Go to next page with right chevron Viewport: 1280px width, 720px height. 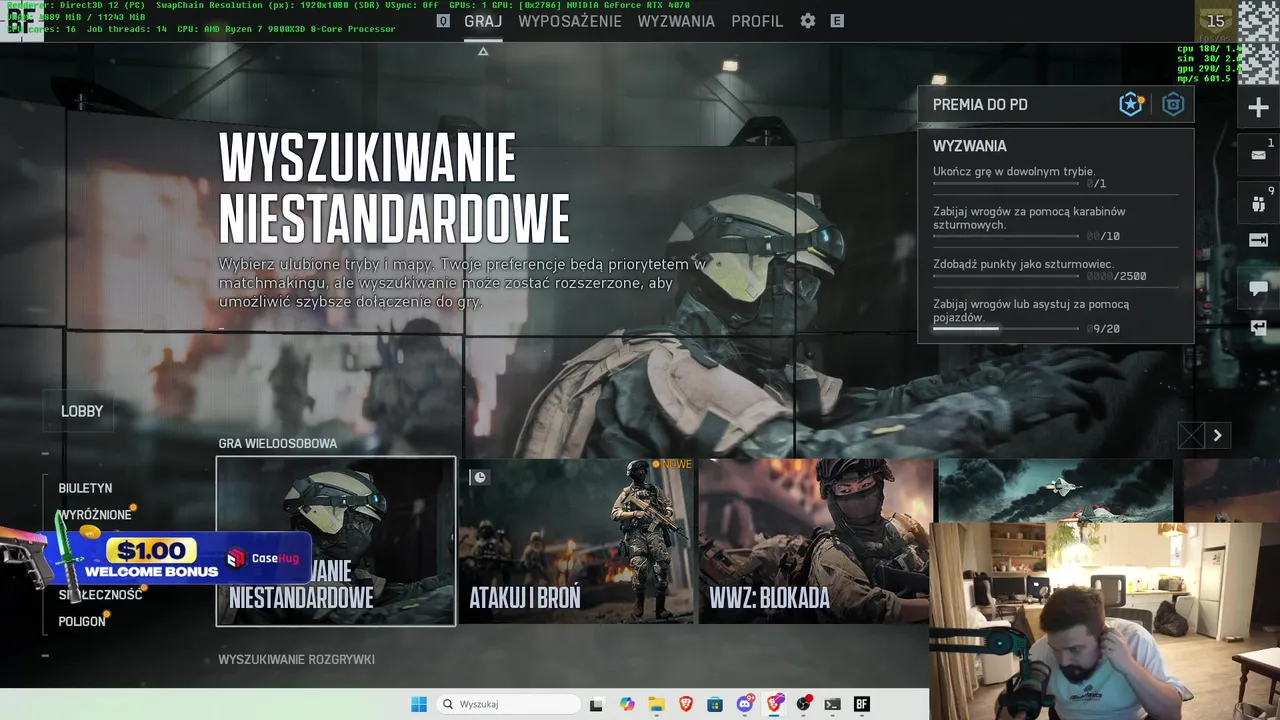[1217, 435]
